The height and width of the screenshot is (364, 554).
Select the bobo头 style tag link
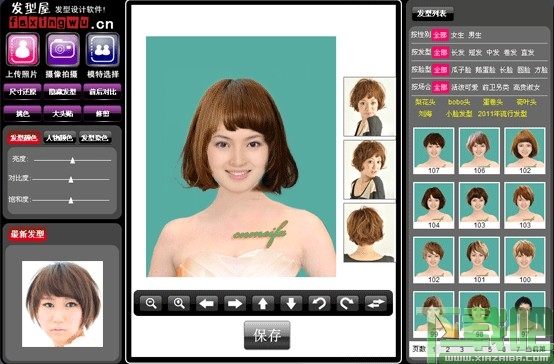click(459, 102)
